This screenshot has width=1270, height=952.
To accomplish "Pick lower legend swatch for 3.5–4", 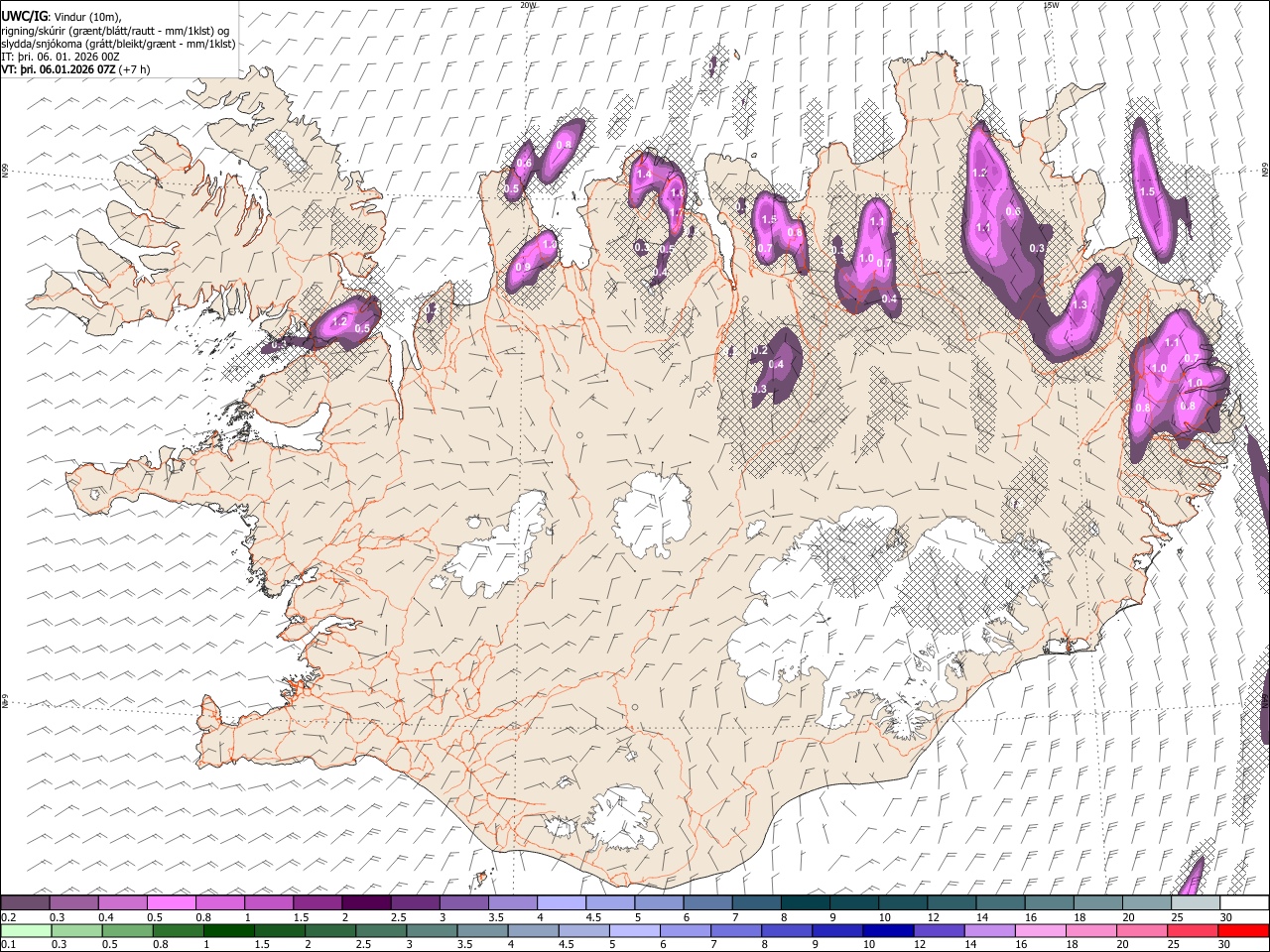I will click(482, 930).
